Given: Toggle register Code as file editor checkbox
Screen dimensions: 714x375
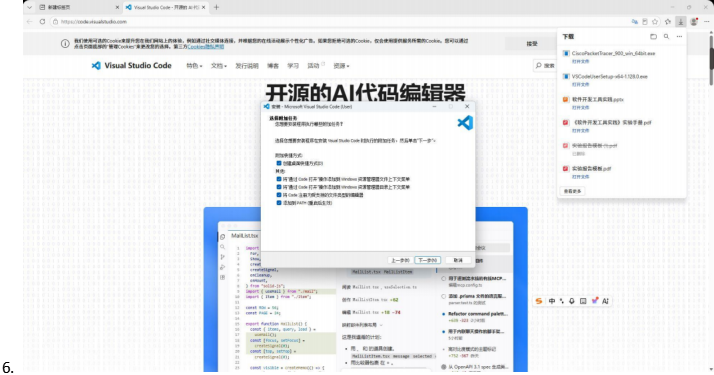Looking at the screenshot, I should coord(279,195).
